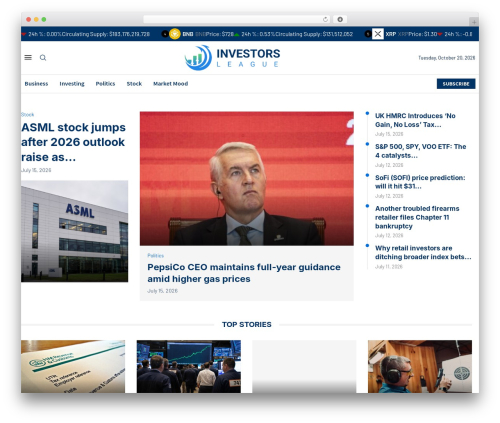This screenshot has width=500, height=423.
Task: Click the July 11 date under retail investors article
Action: click(x=389, y=267)
